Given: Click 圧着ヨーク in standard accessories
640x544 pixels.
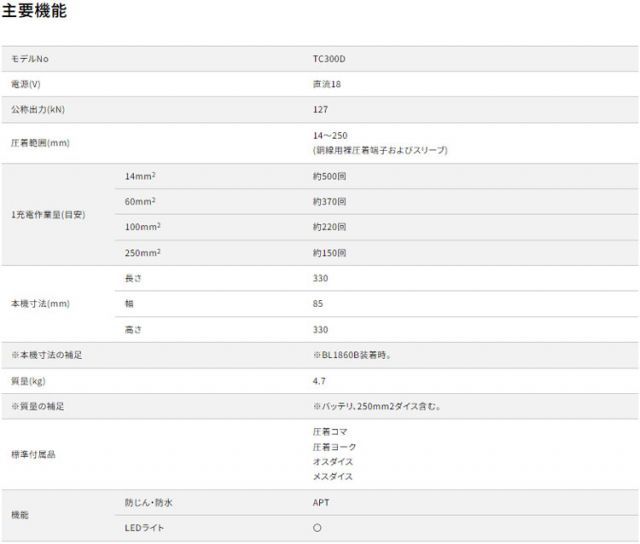Looking at the screenshot, I should pos(334,447).
